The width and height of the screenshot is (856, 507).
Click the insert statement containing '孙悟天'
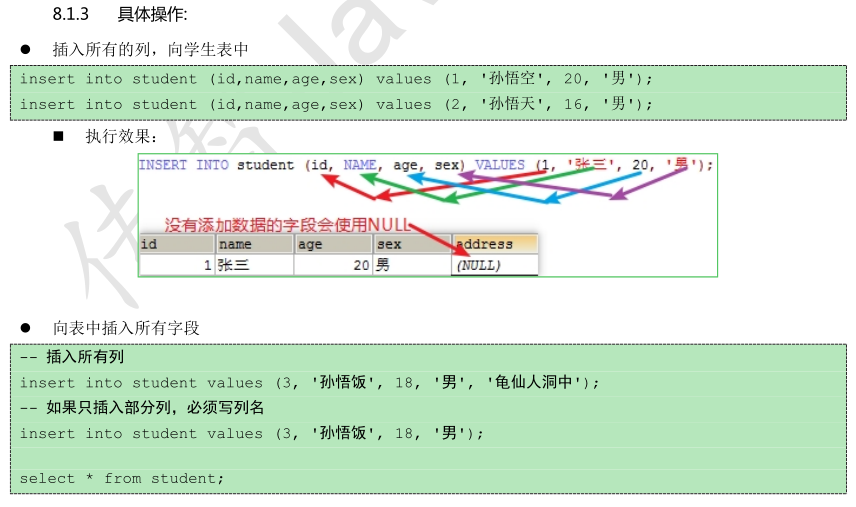click(336, 104)
